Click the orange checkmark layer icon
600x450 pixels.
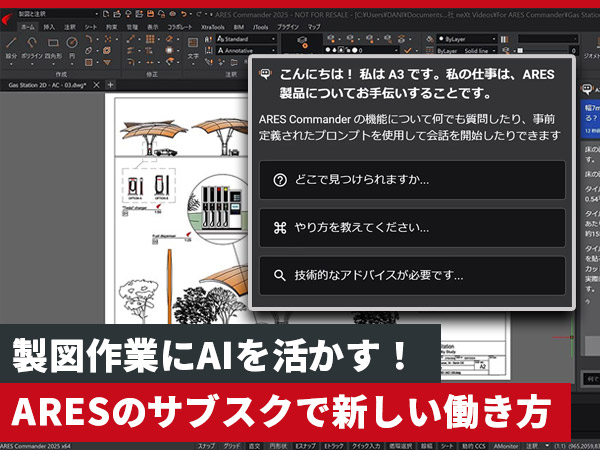(408, 50)
